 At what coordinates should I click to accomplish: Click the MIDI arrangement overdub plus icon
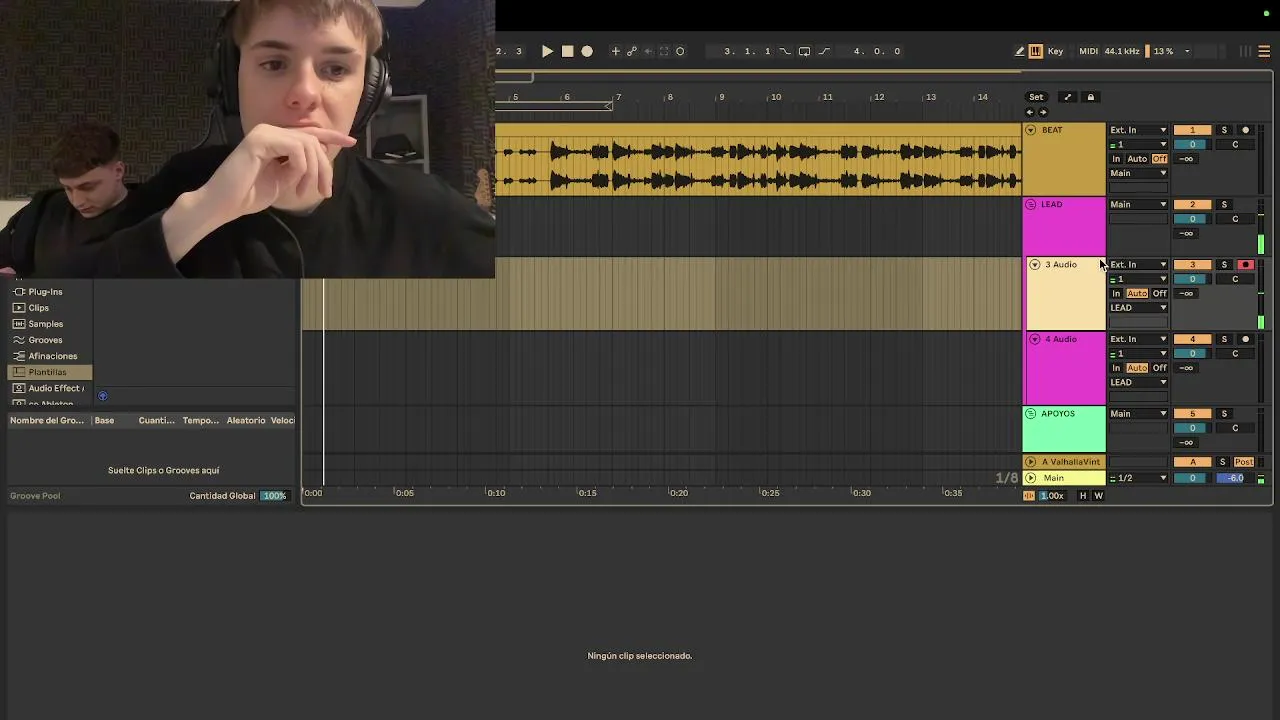[x=615, y=51]
